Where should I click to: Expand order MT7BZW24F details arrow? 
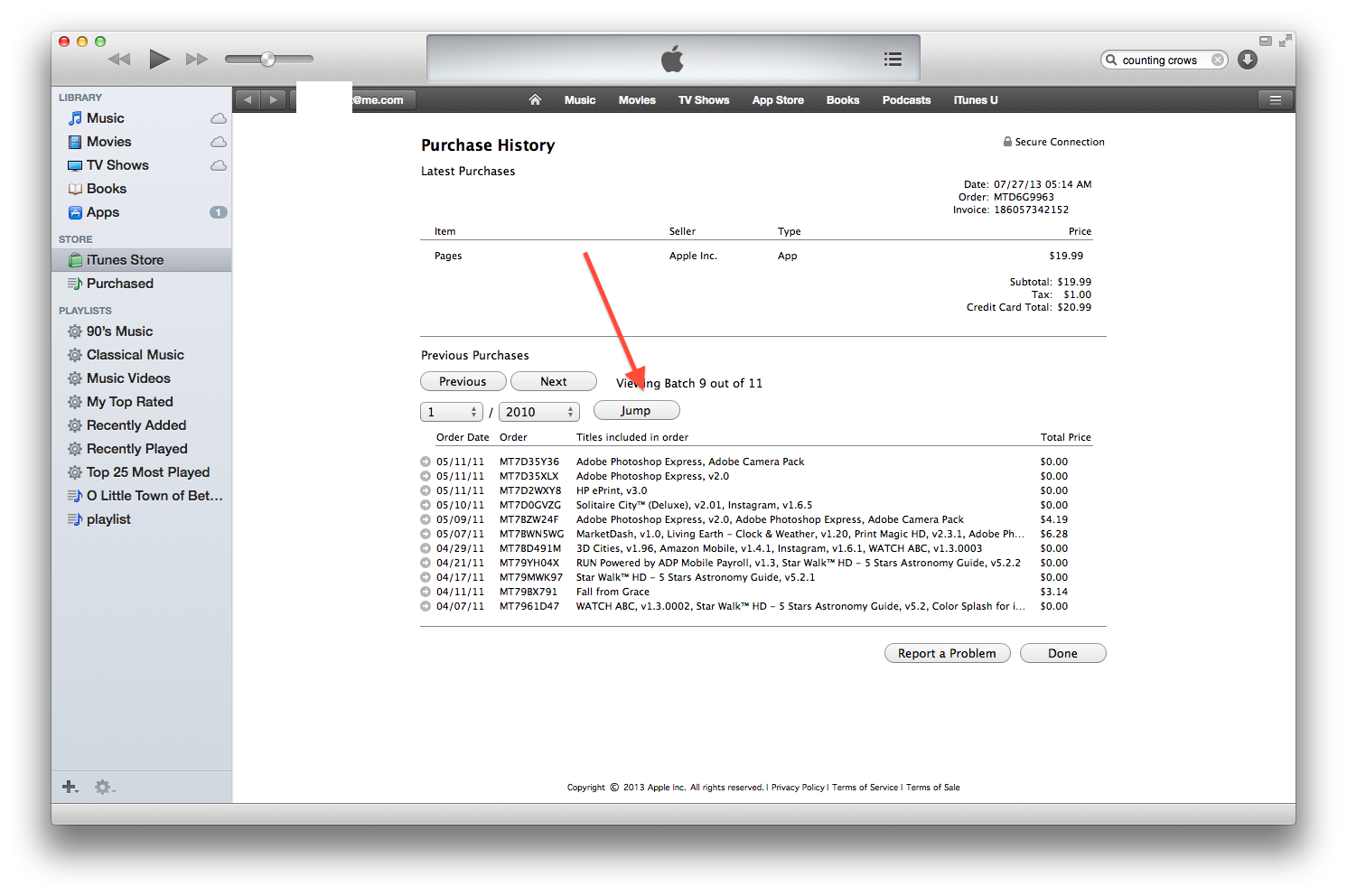click(426, 519)
